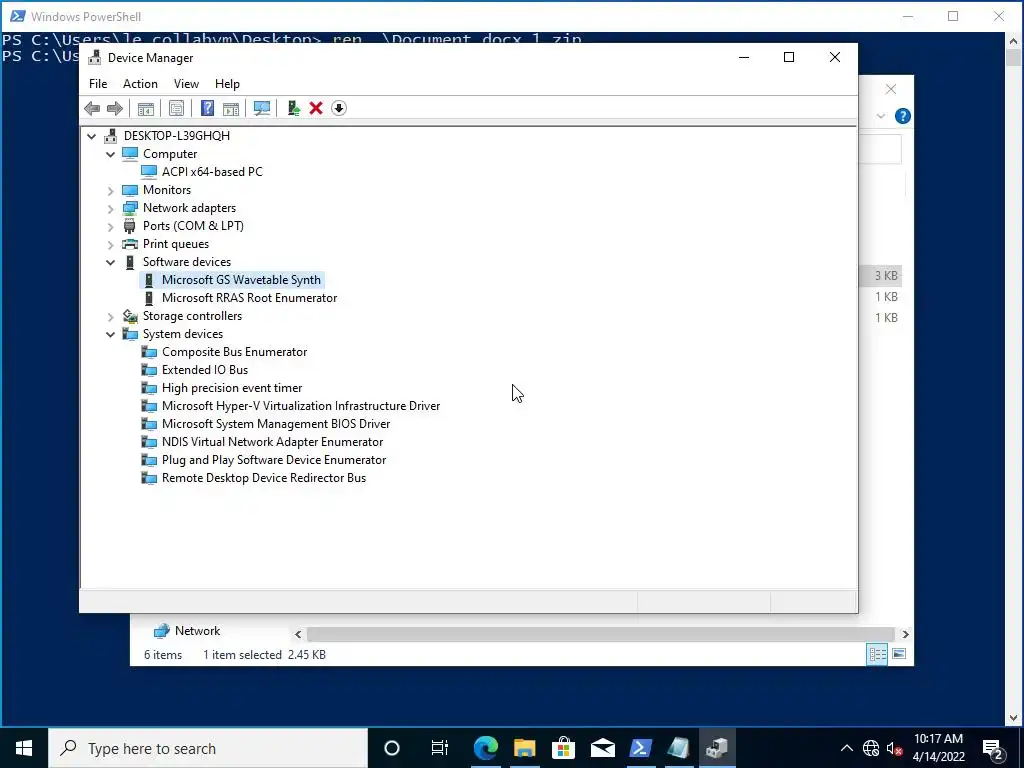
Task: Click File Explorer blue Help icon
Action: [903, 116]
